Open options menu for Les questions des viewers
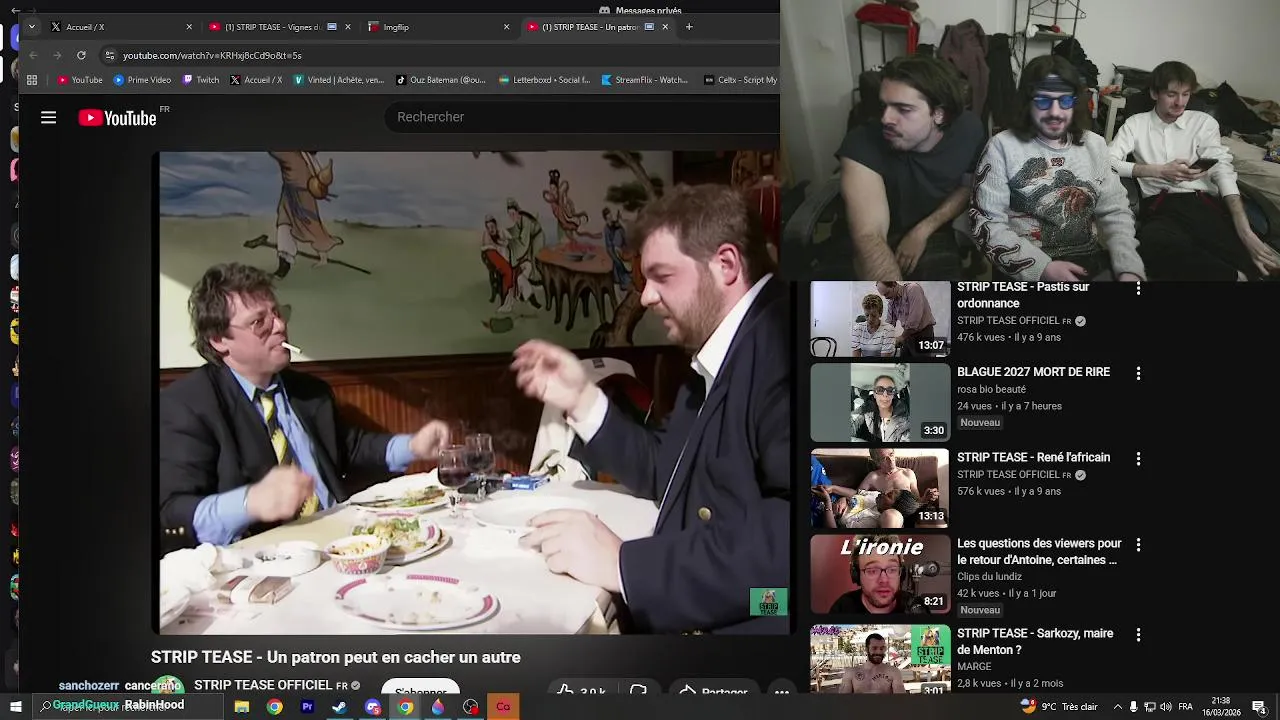 pyautogui.click(x=1138, y=545)
